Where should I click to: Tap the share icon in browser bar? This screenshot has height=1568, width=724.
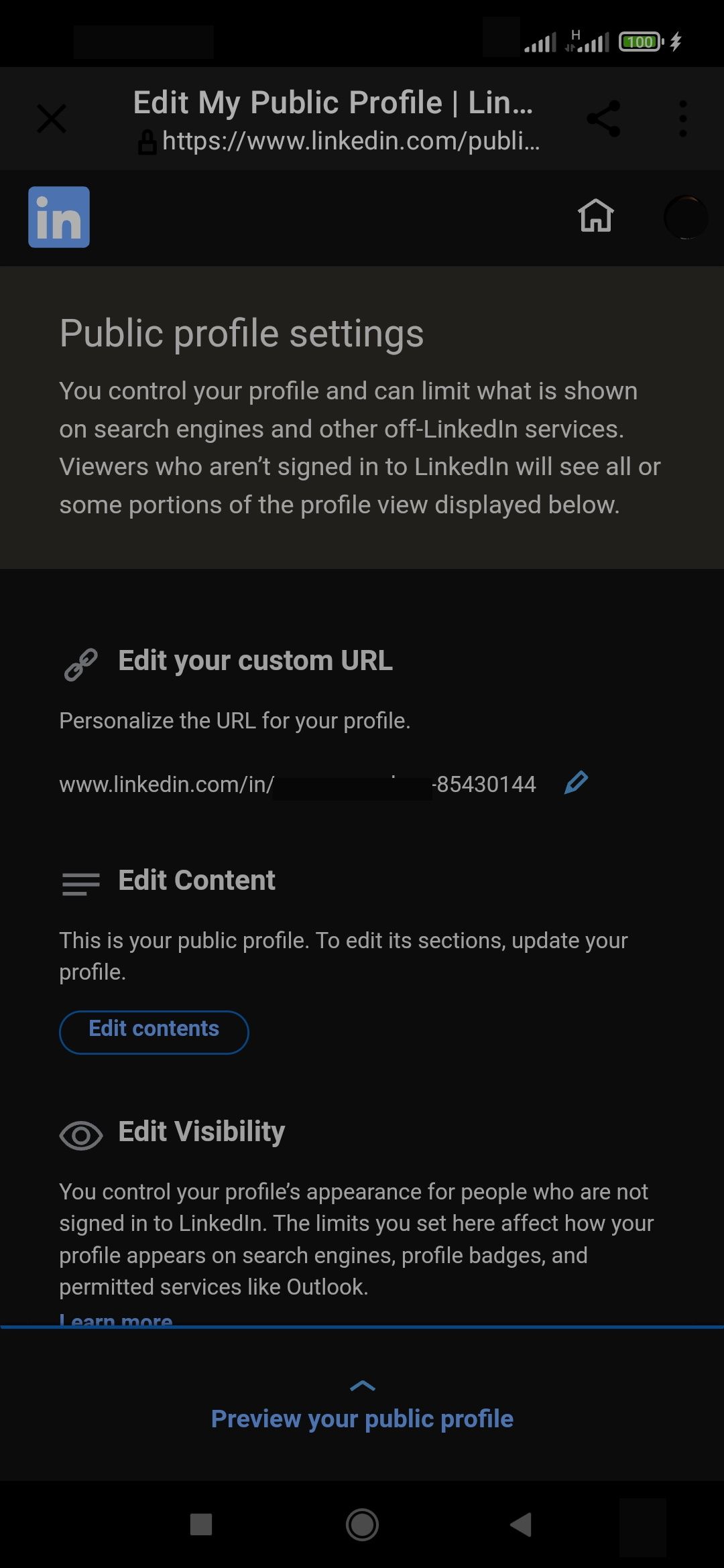coord(603,119)
